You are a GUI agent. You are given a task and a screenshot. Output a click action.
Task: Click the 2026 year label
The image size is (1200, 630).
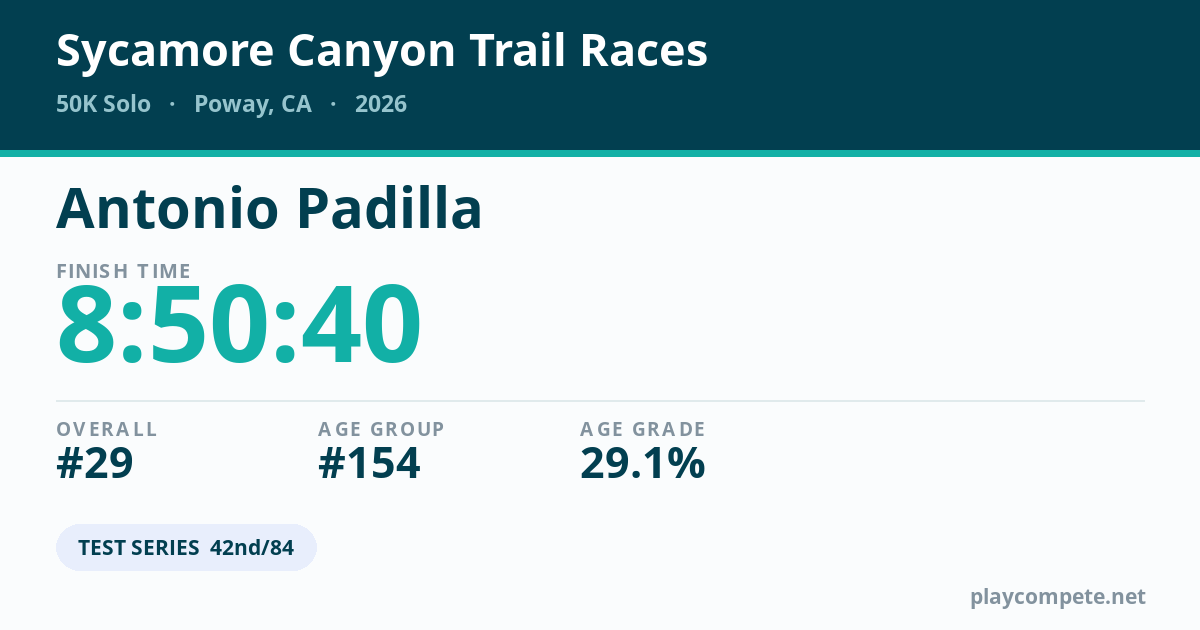coord(381,104)
